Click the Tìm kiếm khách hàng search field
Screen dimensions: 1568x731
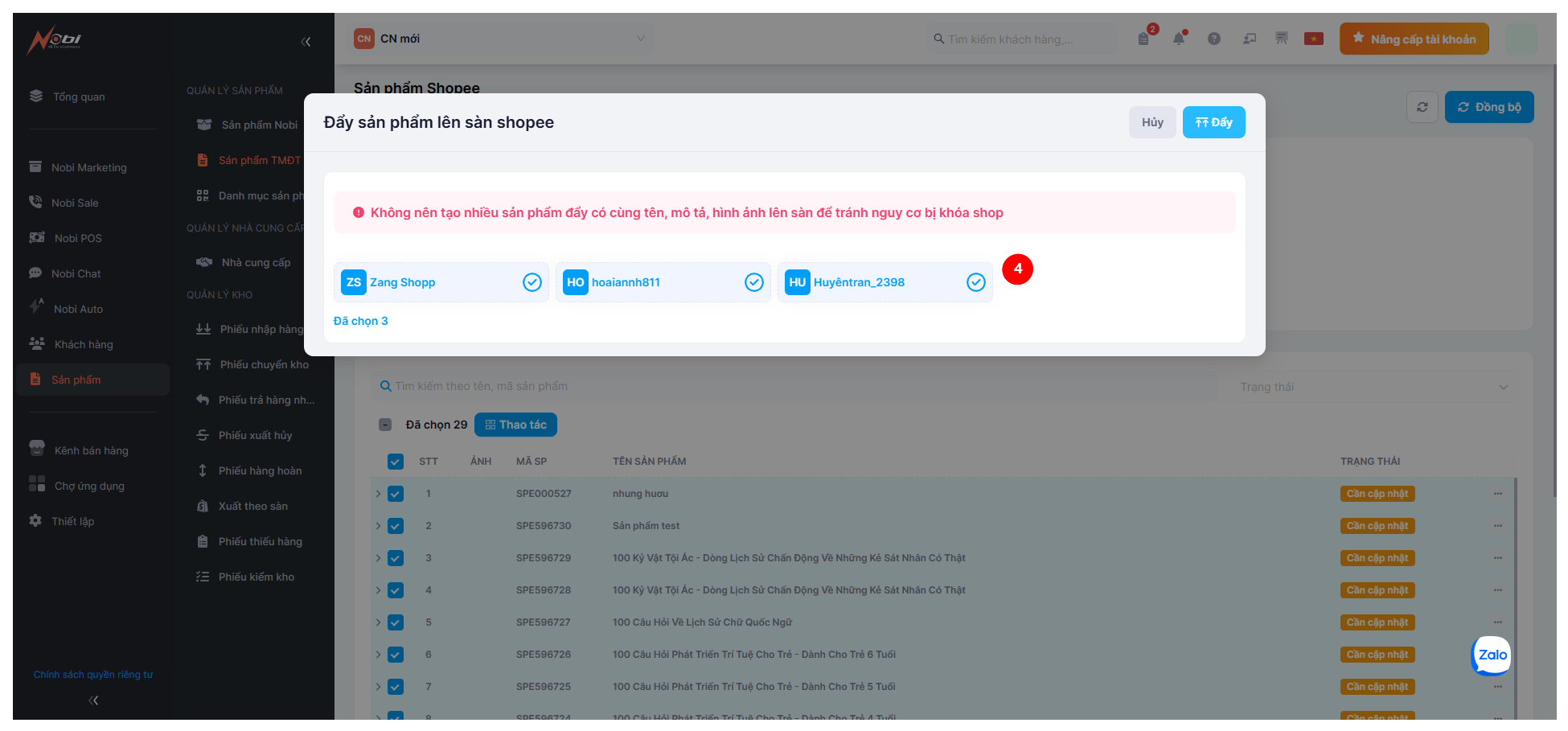coord(1021,39)
